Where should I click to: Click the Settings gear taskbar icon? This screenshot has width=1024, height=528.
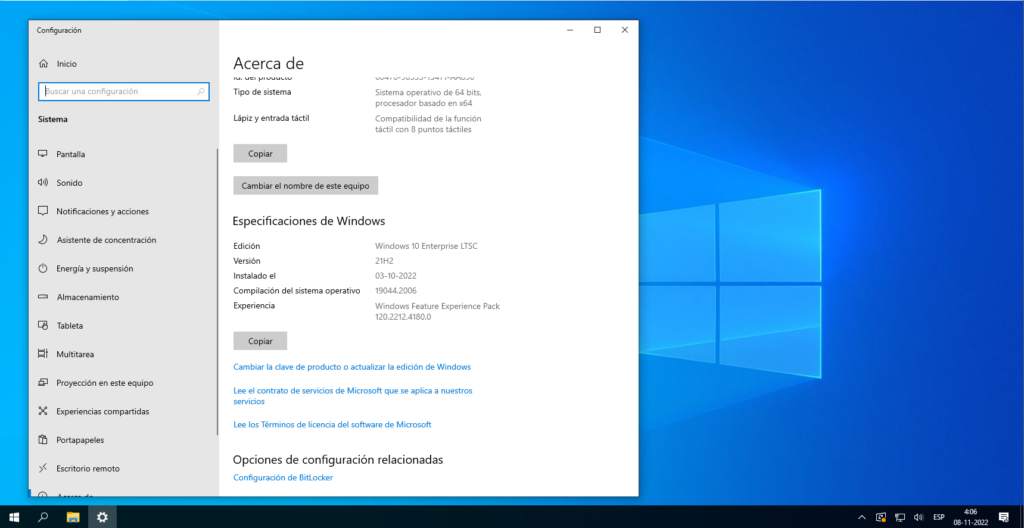pyautogui.click(x=103, y=517)
